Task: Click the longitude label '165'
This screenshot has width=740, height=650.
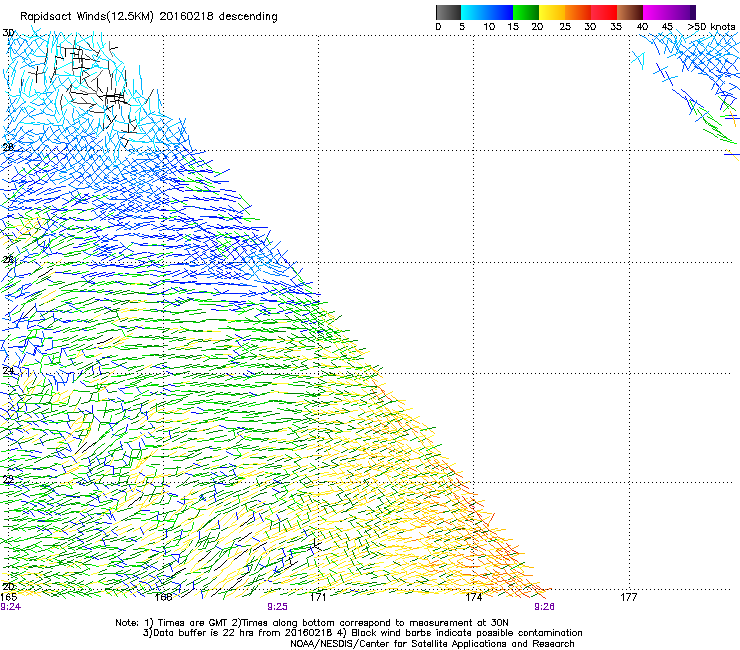Action: [8, 597]
